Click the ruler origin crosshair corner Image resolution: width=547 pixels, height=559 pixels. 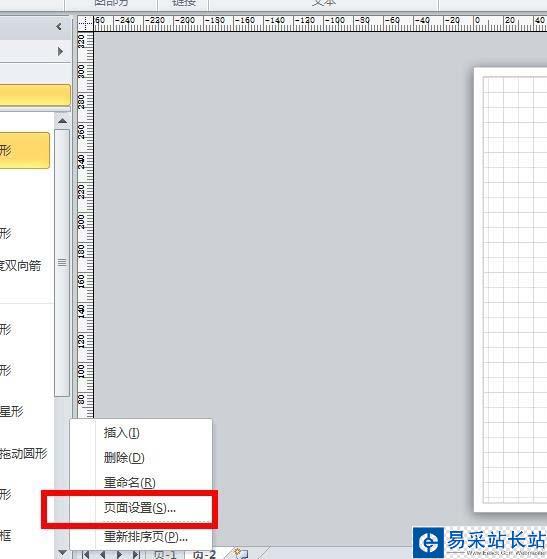click(x=86, y=24)
